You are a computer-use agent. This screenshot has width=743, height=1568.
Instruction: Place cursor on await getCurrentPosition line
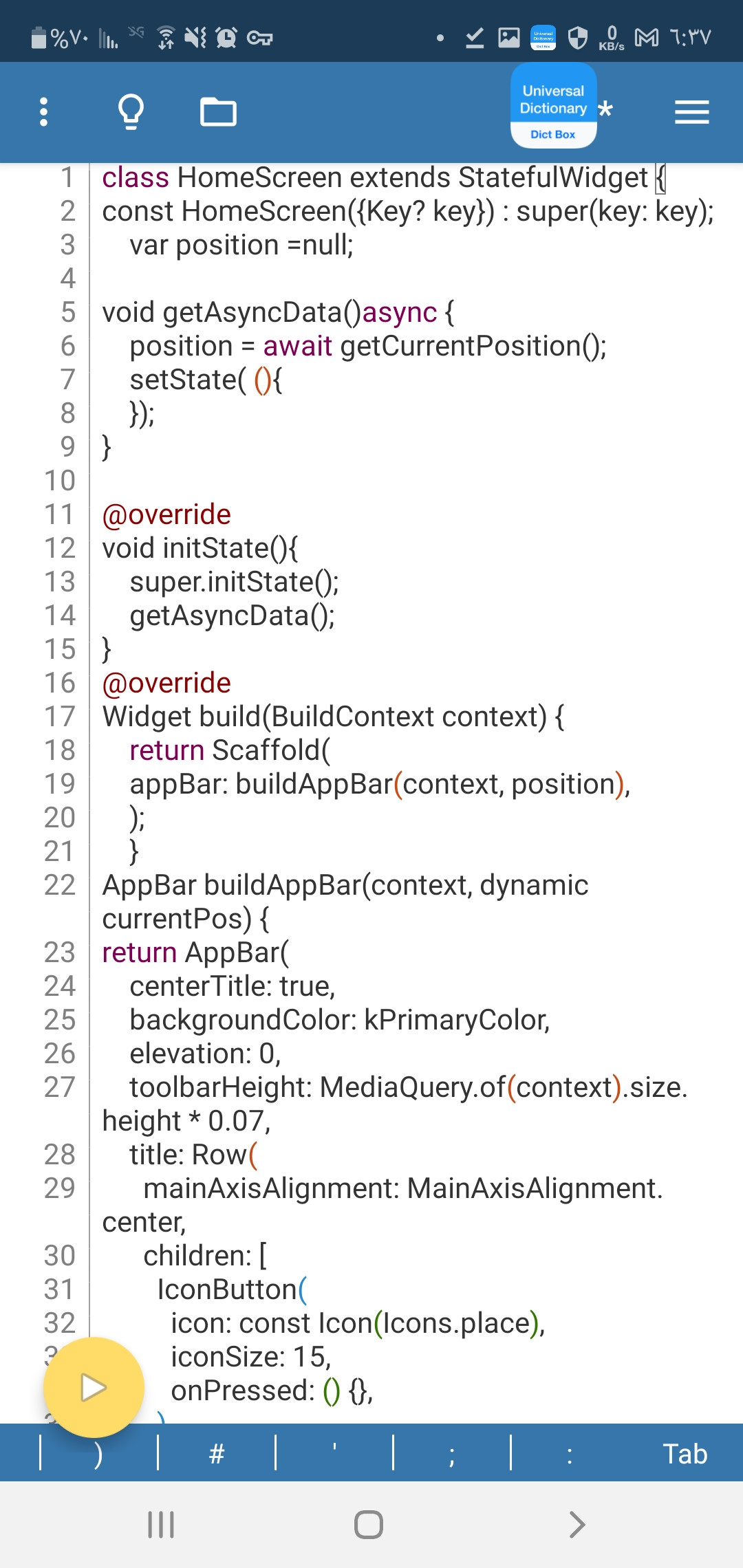[368, 346]
